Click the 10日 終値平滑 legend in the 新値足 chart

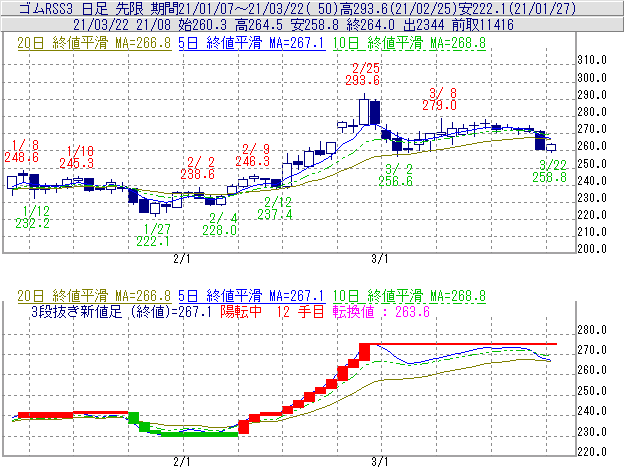click(409, 296)
